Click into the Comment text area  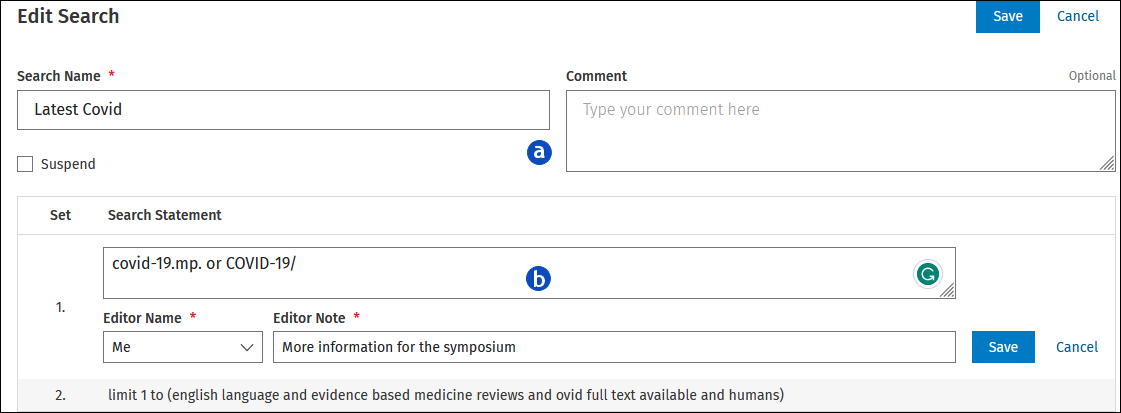[x=841, y=131]
